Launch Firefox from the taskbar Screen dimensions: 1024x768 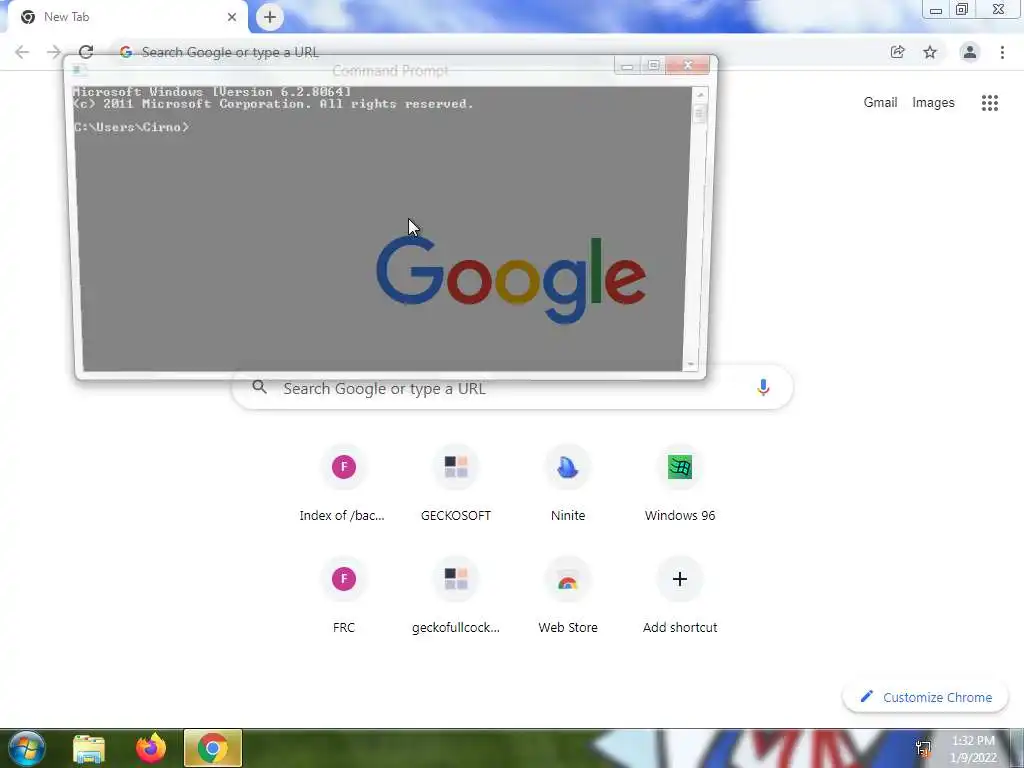tap(151, 748)
